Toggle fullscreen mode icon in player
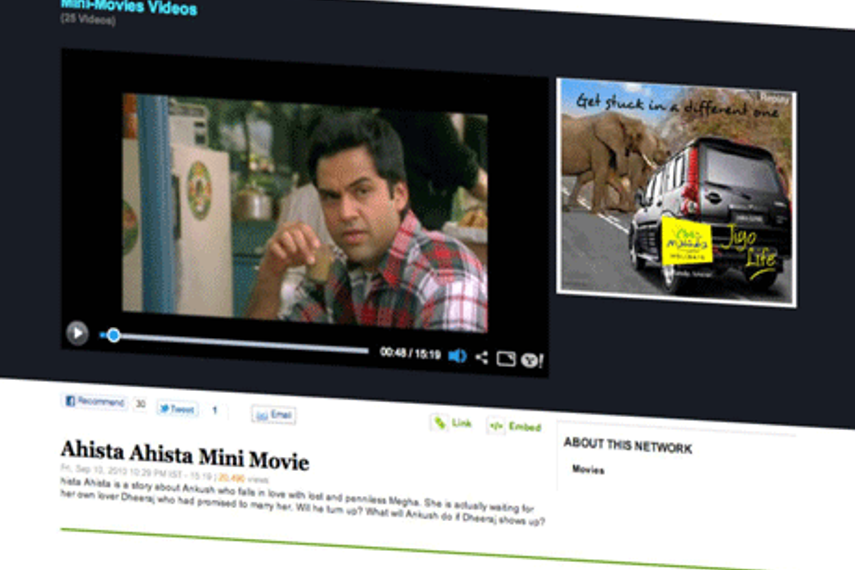The height and width of the screenshot is (570, 855). (x=506, y=359)
